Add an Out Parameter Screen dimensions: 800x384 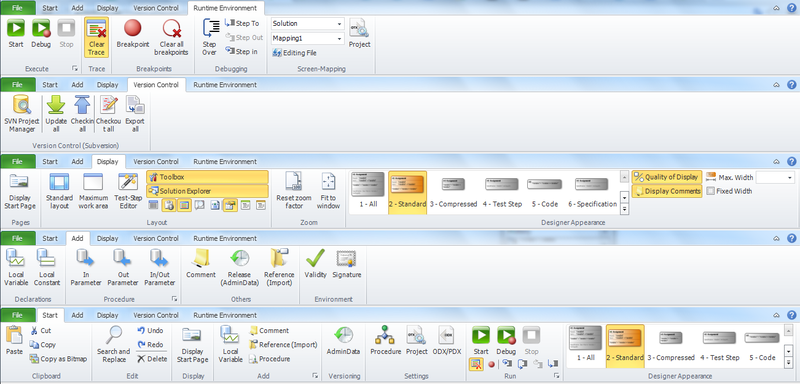tap(123, 267)
